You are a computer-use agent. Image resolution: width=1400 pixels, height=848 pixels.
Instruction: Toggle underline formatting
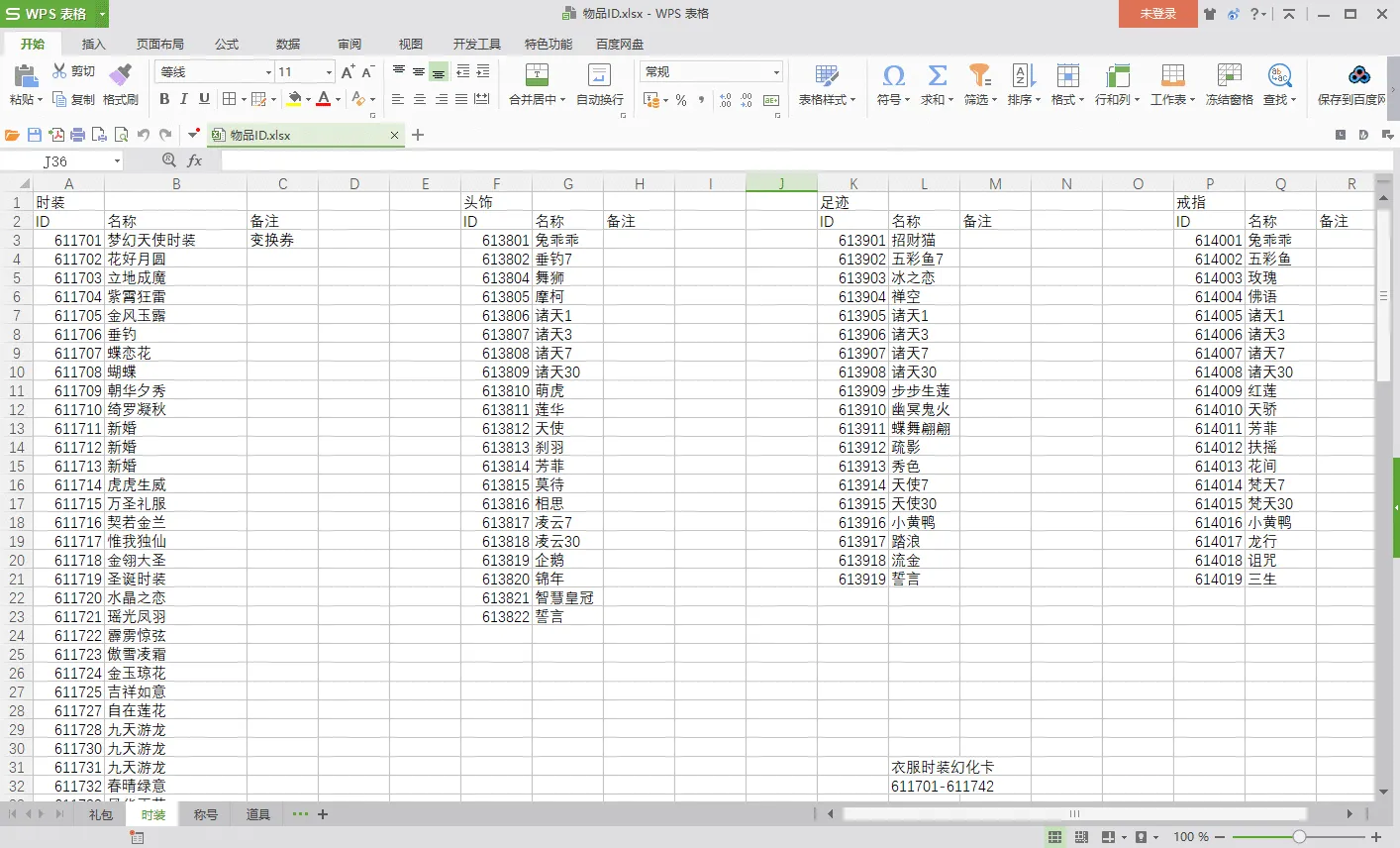(x=204, y=99)
